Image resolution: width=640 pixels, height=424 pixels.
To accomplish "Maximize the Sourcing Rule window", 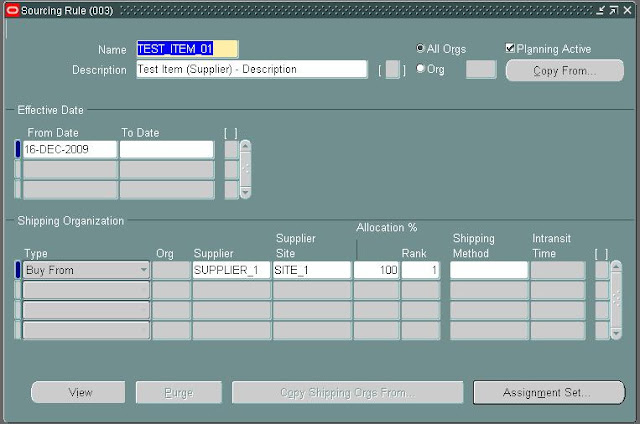I will coord(613,10).
